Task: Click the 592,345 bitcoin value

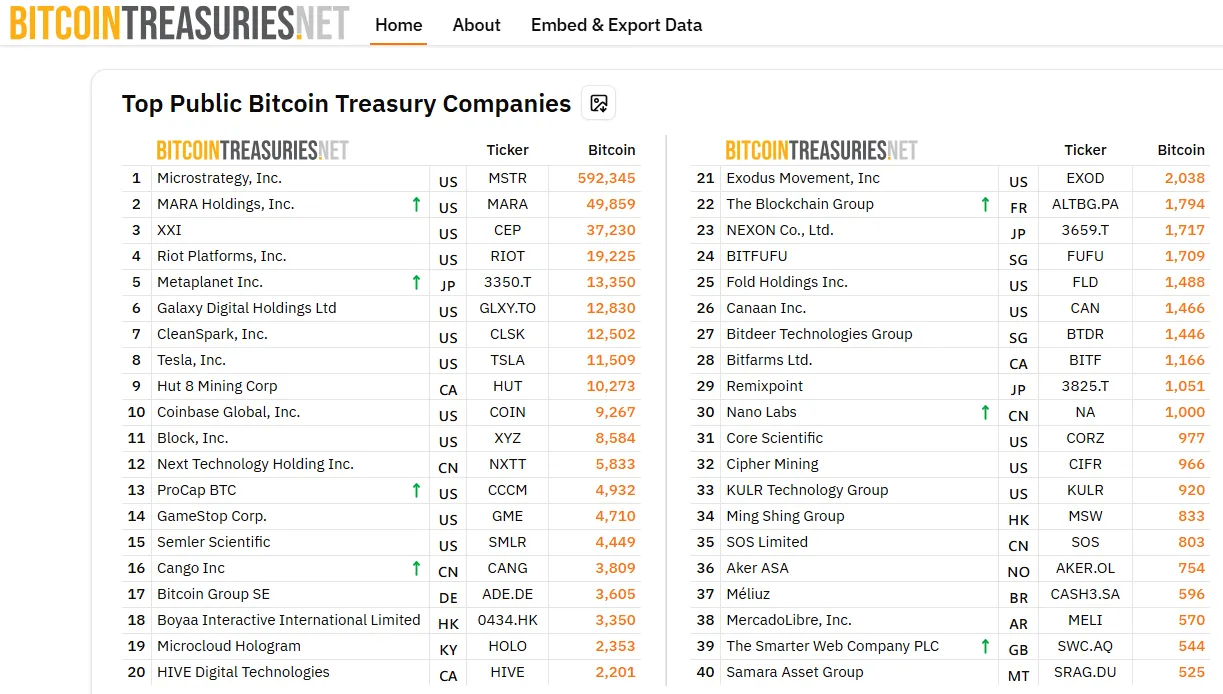Action: 606,178
